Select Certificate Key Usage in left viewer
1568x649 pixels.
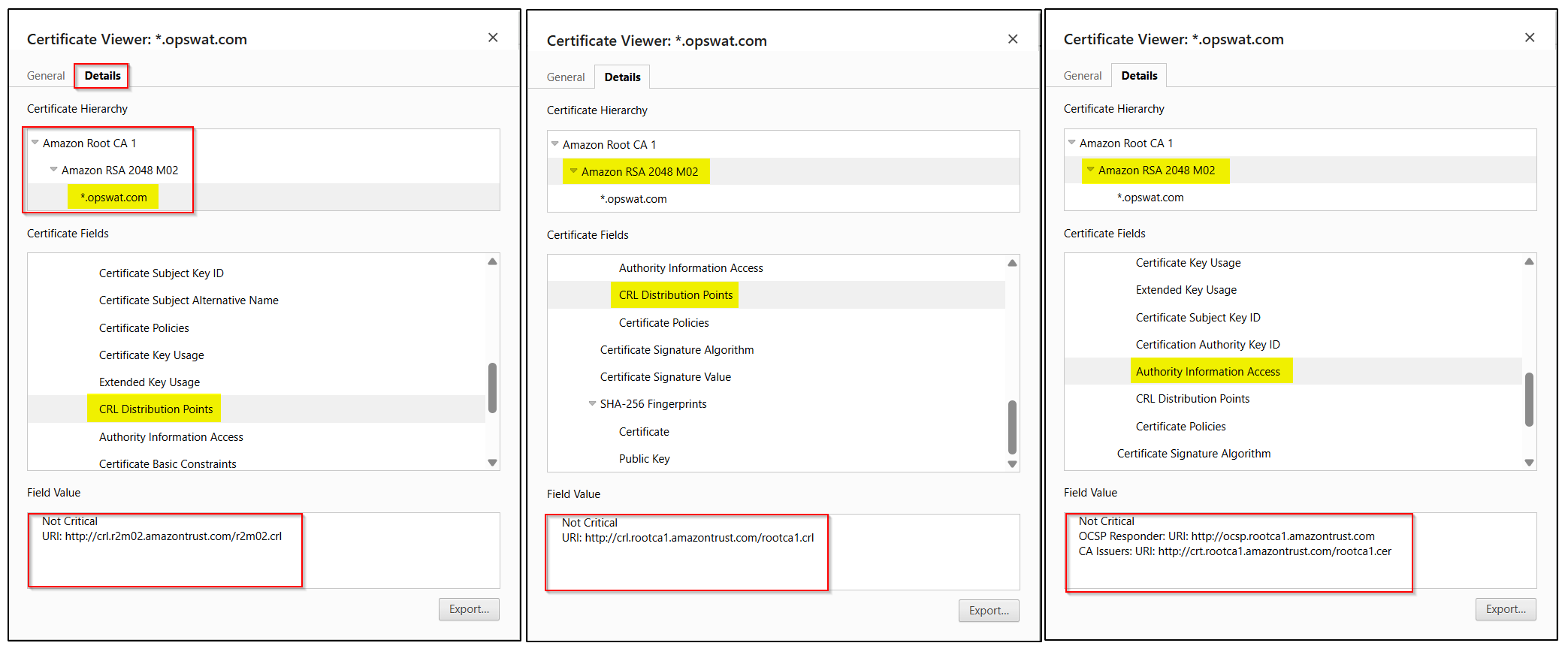click(152, 355)
